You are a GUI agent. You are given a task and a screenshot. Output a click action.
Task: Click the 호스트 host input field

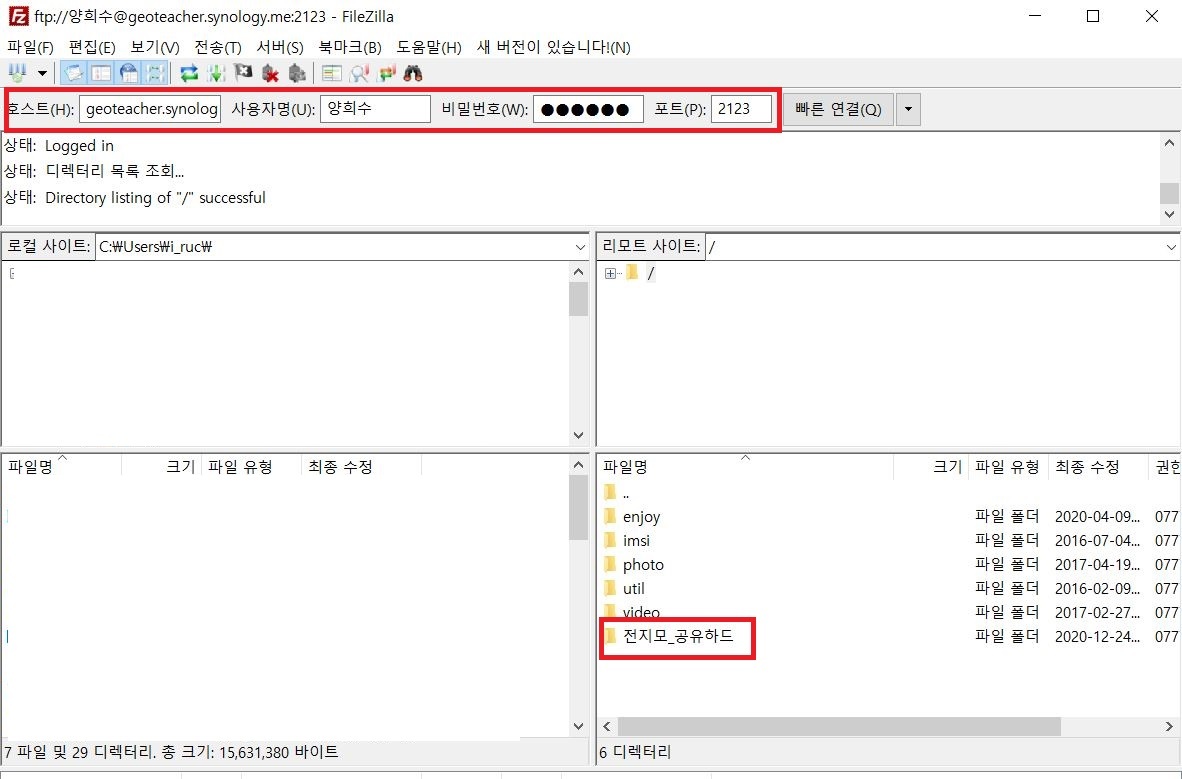coord(150,109)
